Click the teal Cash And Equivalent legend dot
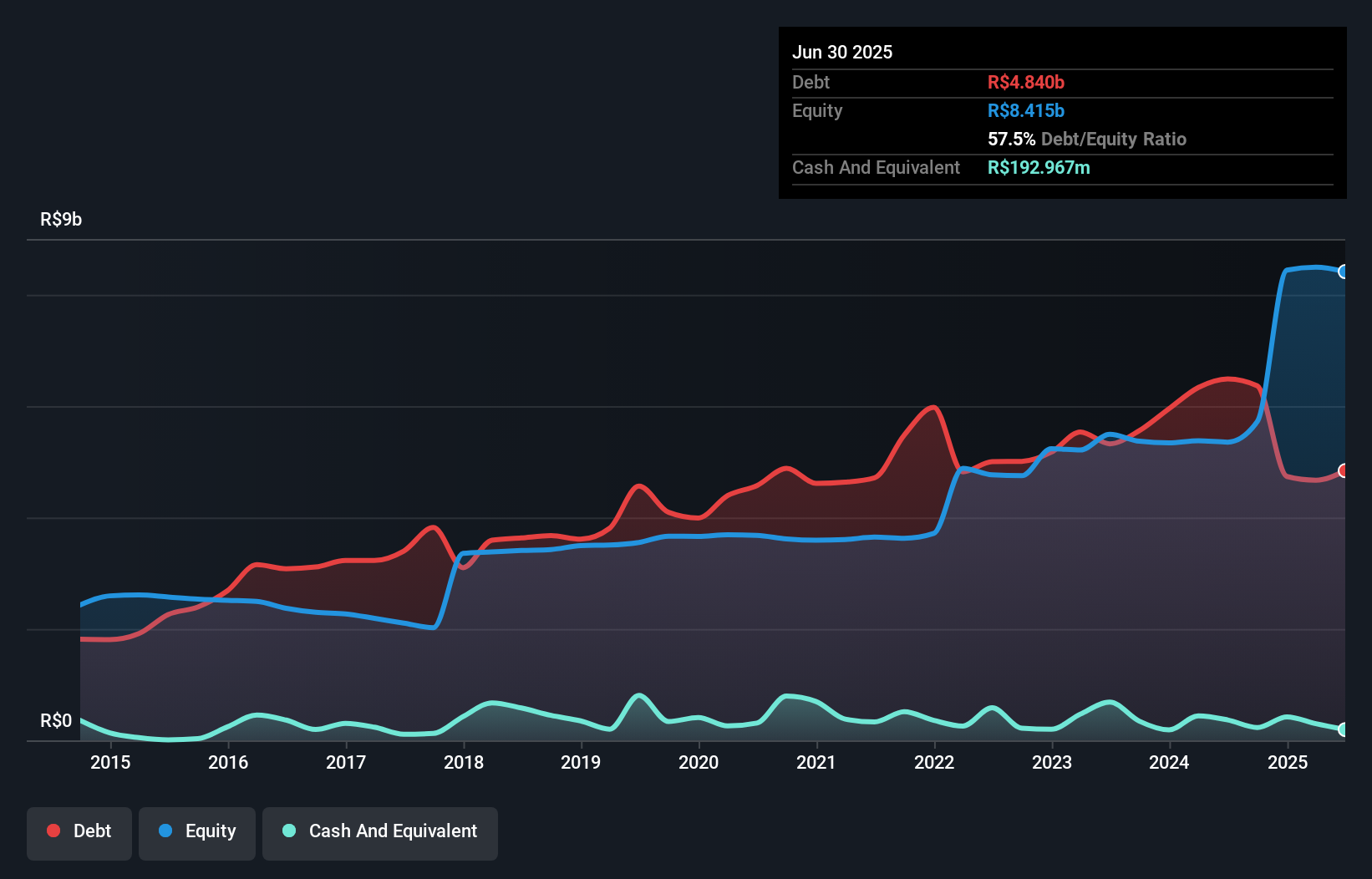Viewport: 1372px width, 879px height. (287, 831)
